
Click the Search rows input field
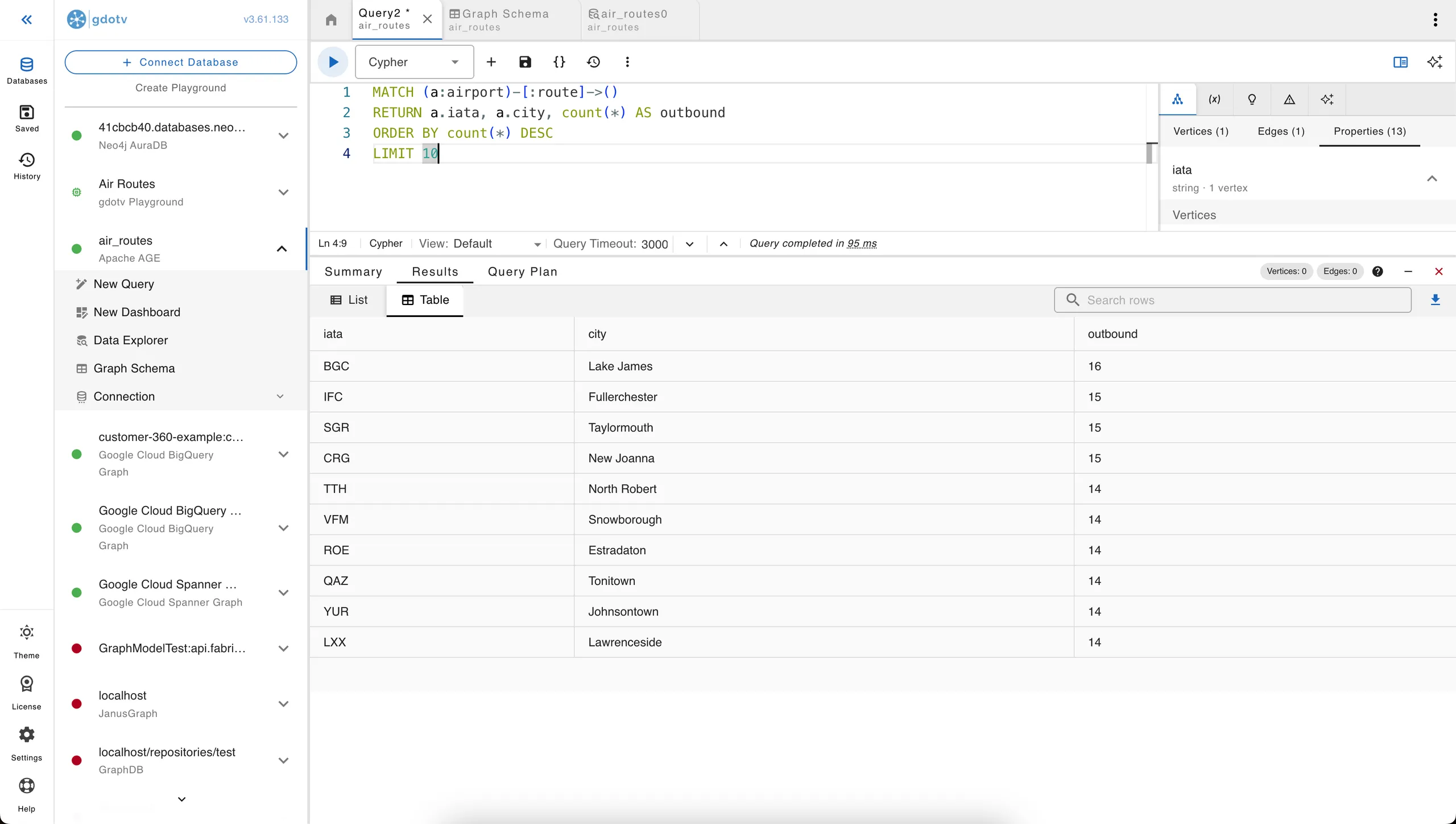tap(1232, 300)
